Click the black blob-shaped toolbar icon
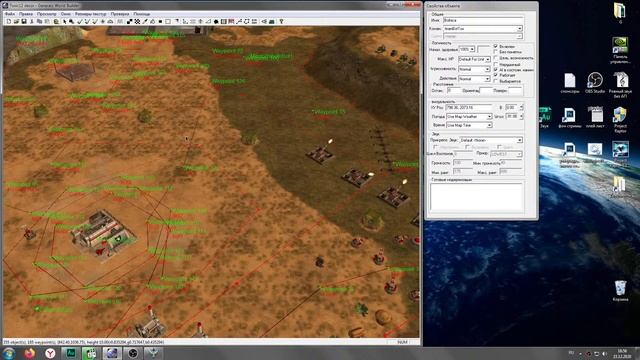The image size is (640, 360). click(216, 21)
